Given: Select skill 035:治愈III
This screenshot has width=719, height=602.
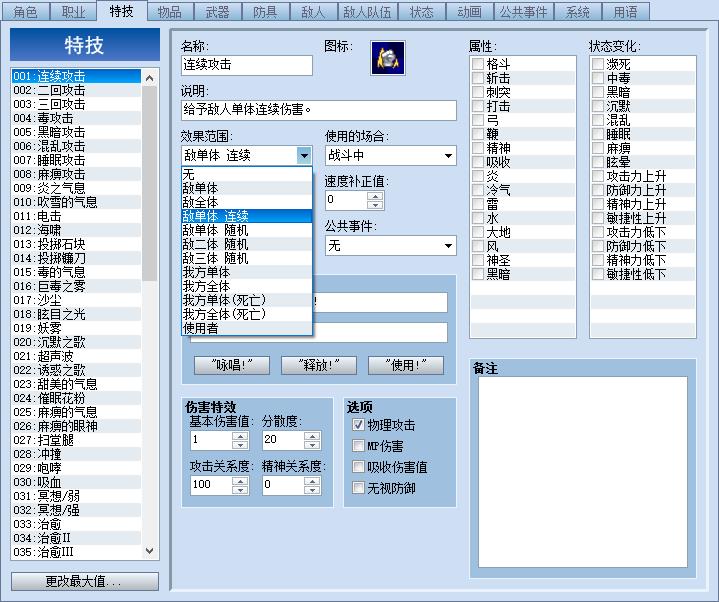Looking at the screenshot, I should (77, 552).
